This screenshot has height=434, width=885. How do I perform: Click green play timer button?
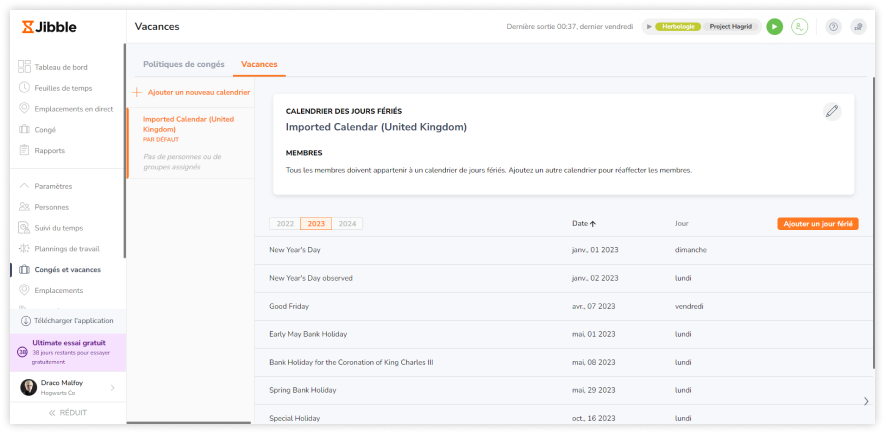[774, 27]
